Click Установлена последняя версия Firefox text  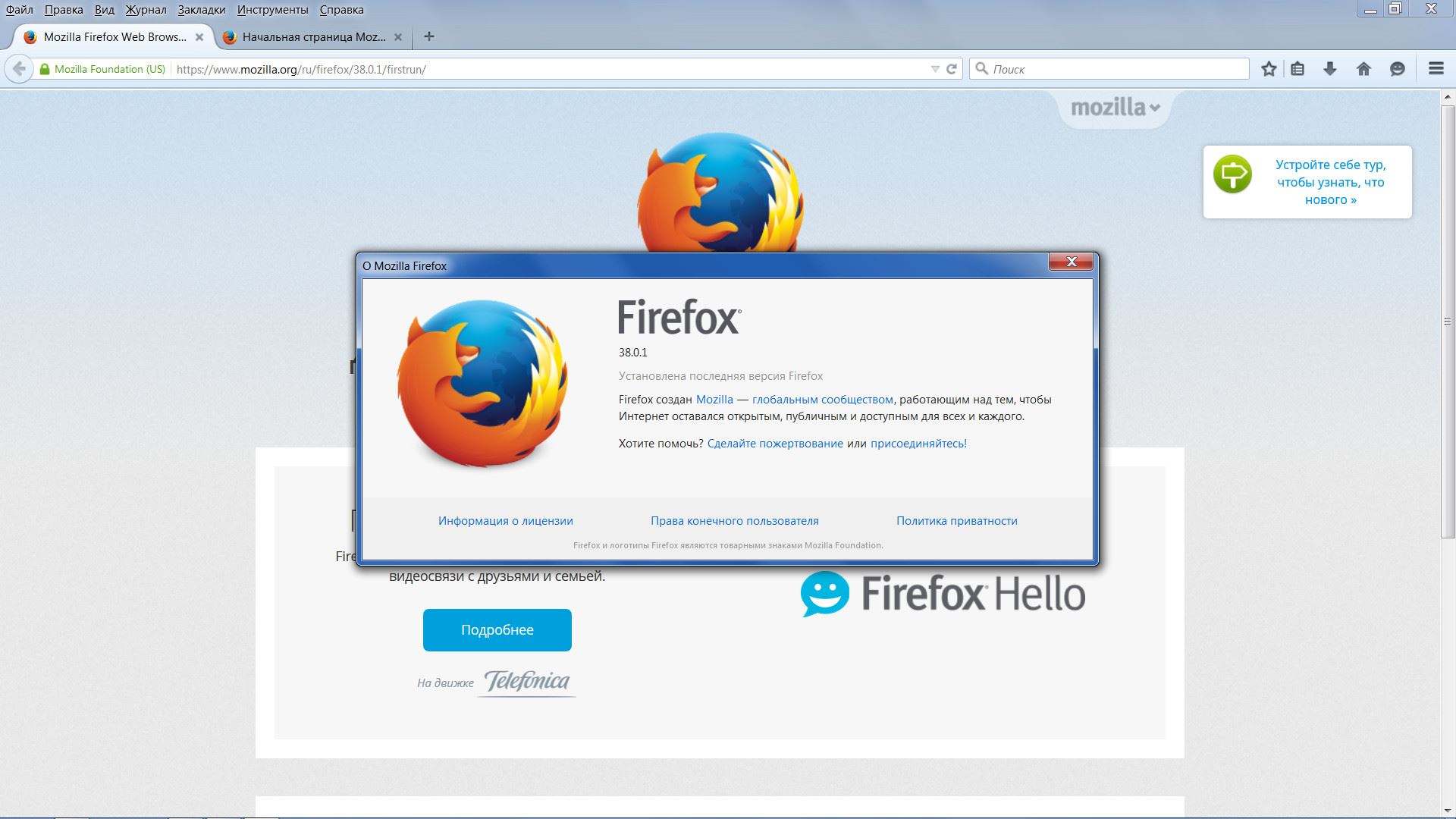[x=720, y=376]
